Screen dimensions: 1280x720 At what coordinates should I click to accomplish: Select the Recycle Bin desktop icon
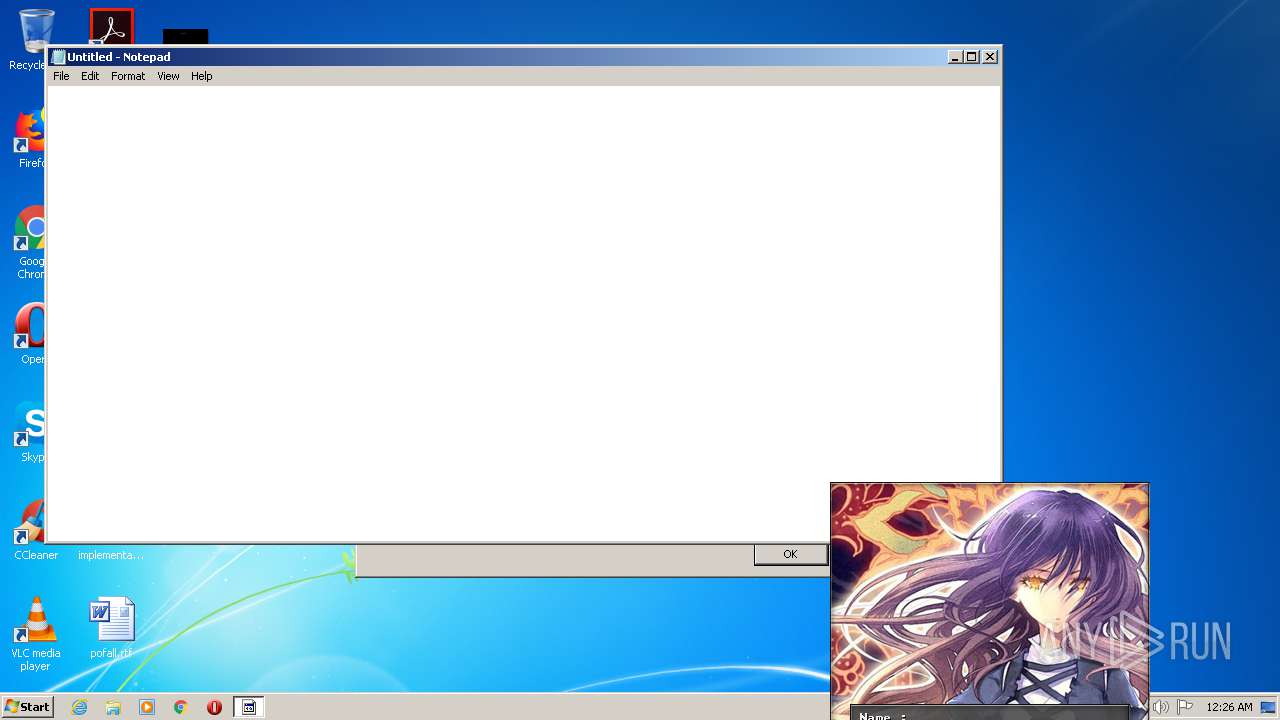click(x=30, y=40)
